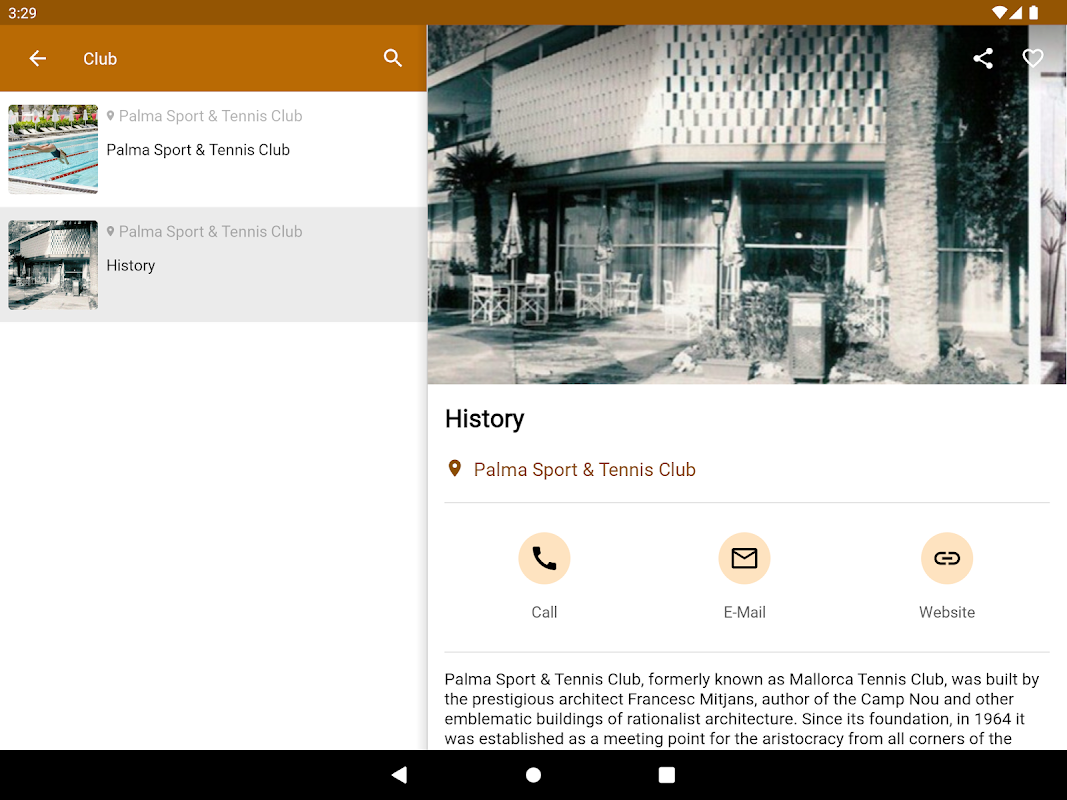Tap the Club header title

pyautogui.click(x=100, y=59)
